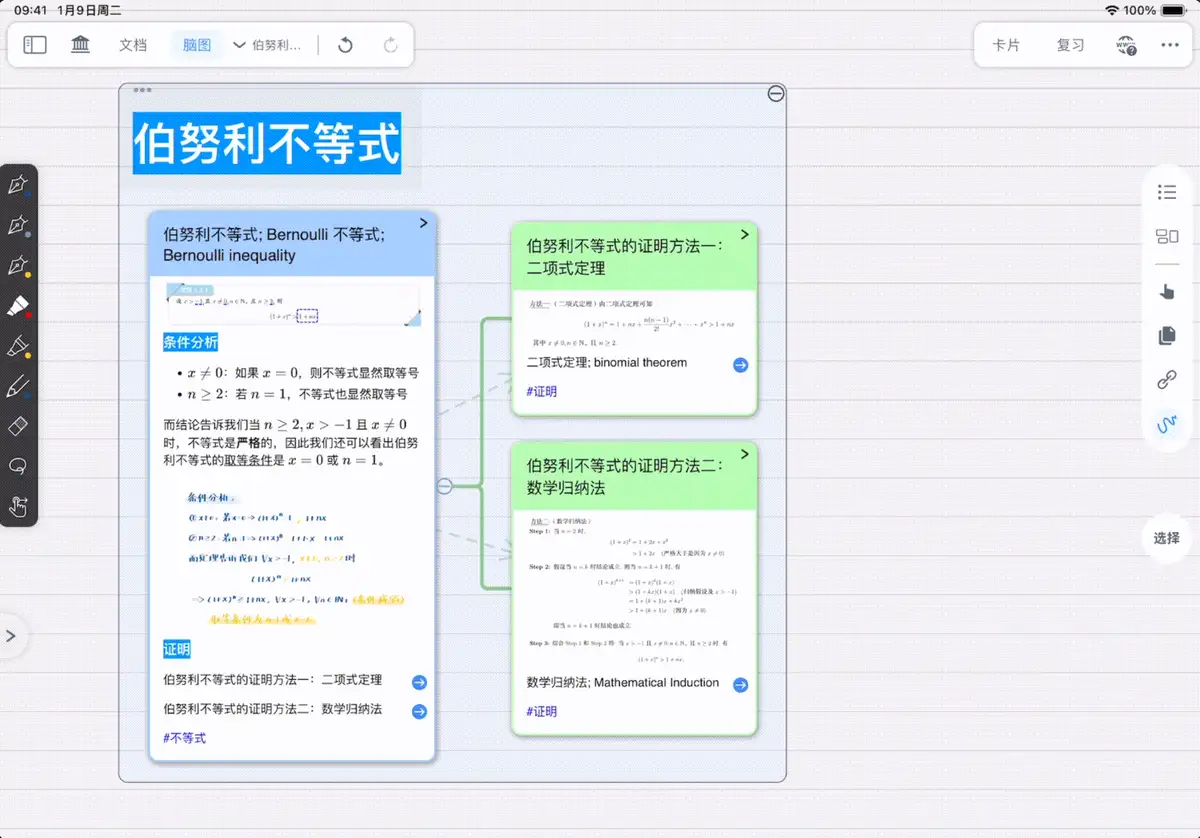Open the 复习 tab
The height and width of the screenshot is (838, 1200).
pos(1071,45)
